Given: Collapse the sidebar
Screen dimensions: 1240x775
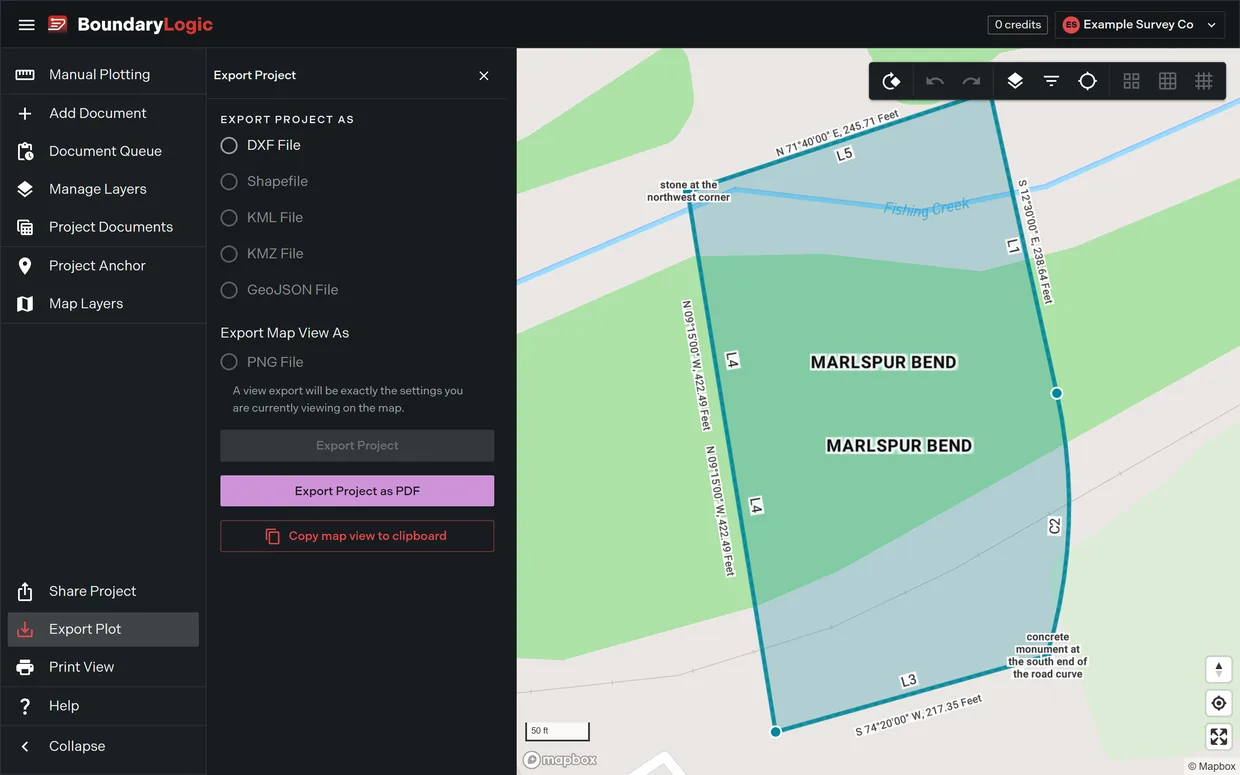Looking at the screenshot, I should pos(103,746).
